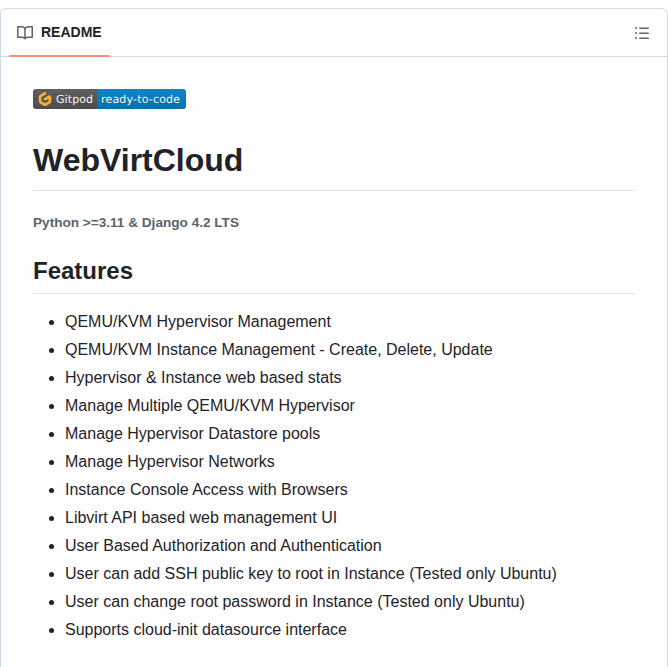The height and width of the screenshot is (667, 668).
Task: Click 'User Based Authorization and Authentication'
Action: (223, 546)
